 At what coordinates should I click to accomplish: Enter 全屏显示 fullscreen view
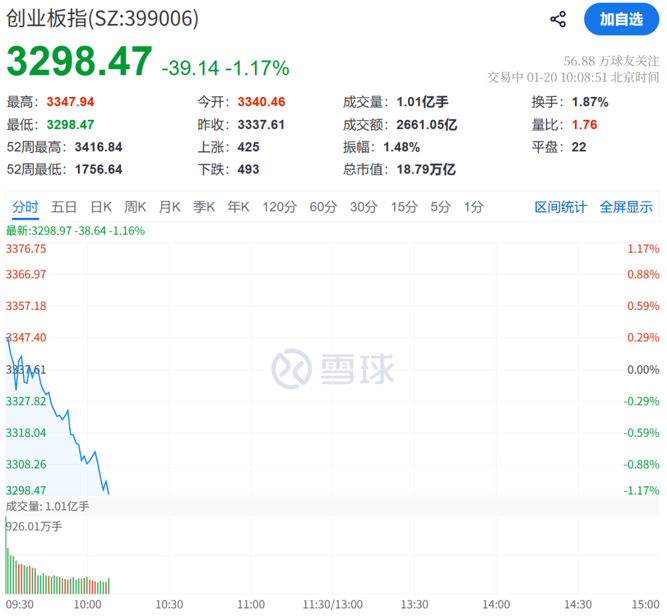(626, 207)
